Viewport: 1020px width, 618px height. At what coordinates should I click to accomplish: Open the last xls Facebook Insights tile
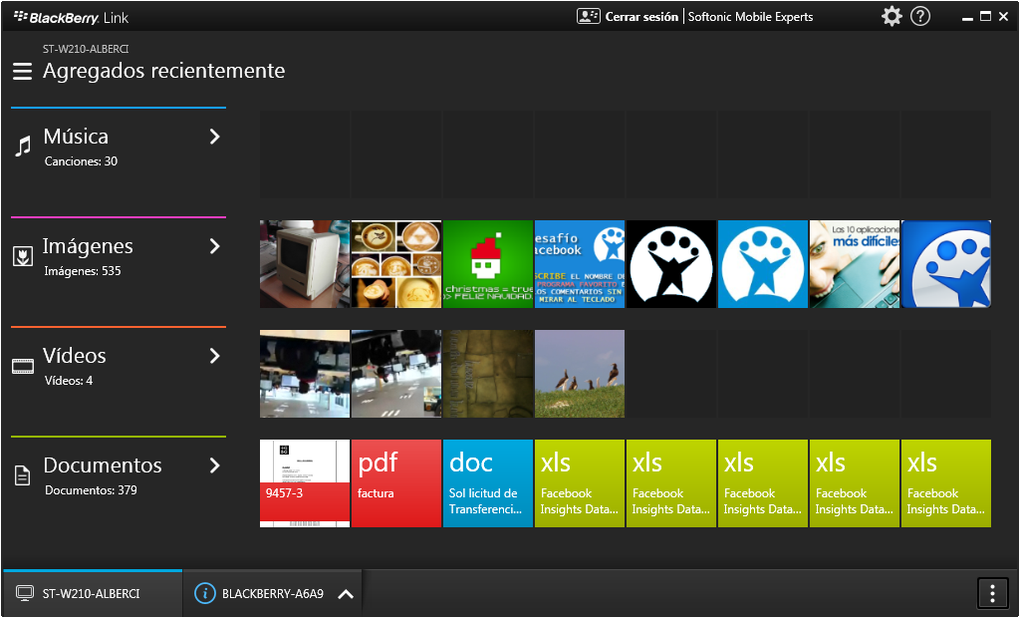pos(946,483)
